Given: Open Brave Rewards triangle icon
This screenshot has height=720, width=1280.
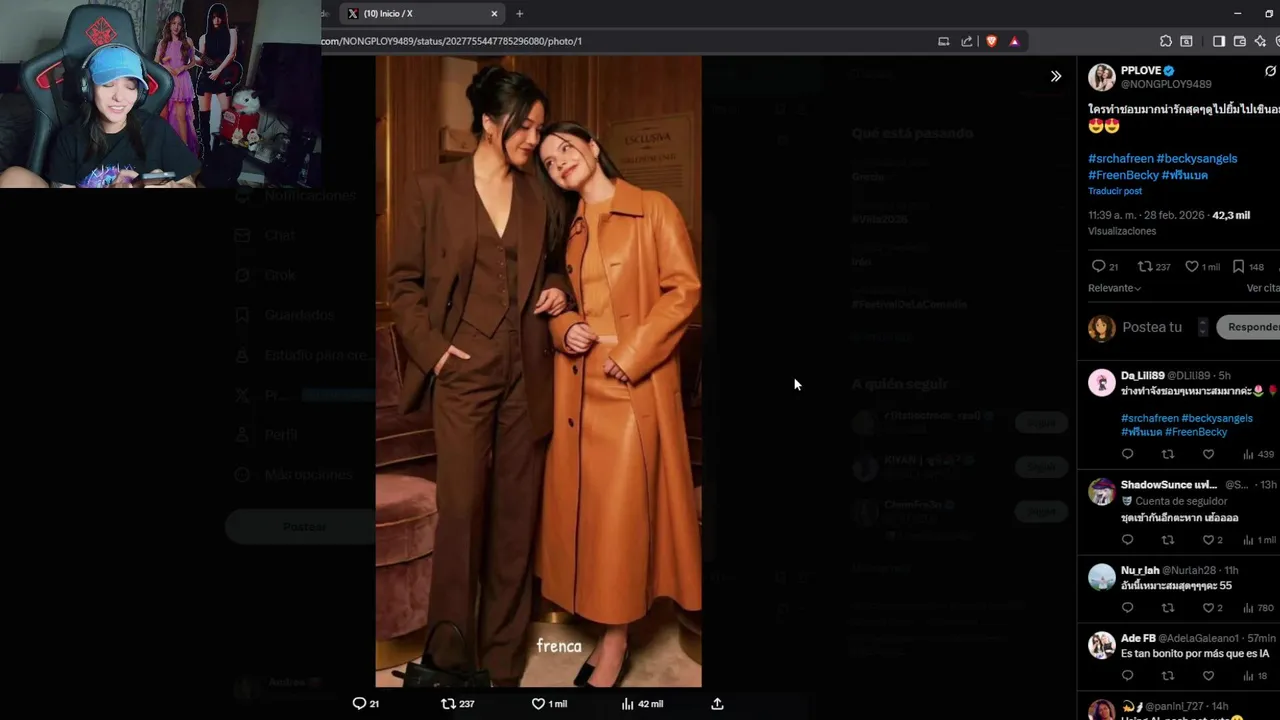Looking at the screenshot, I should coord(1014,41).
